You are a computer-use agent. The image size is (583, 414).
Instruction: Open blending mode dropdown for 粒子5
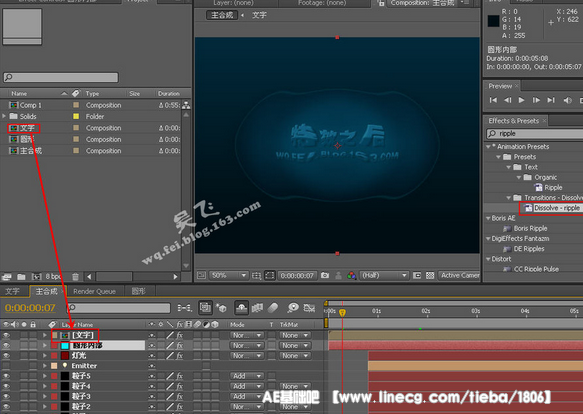[247, 376]
